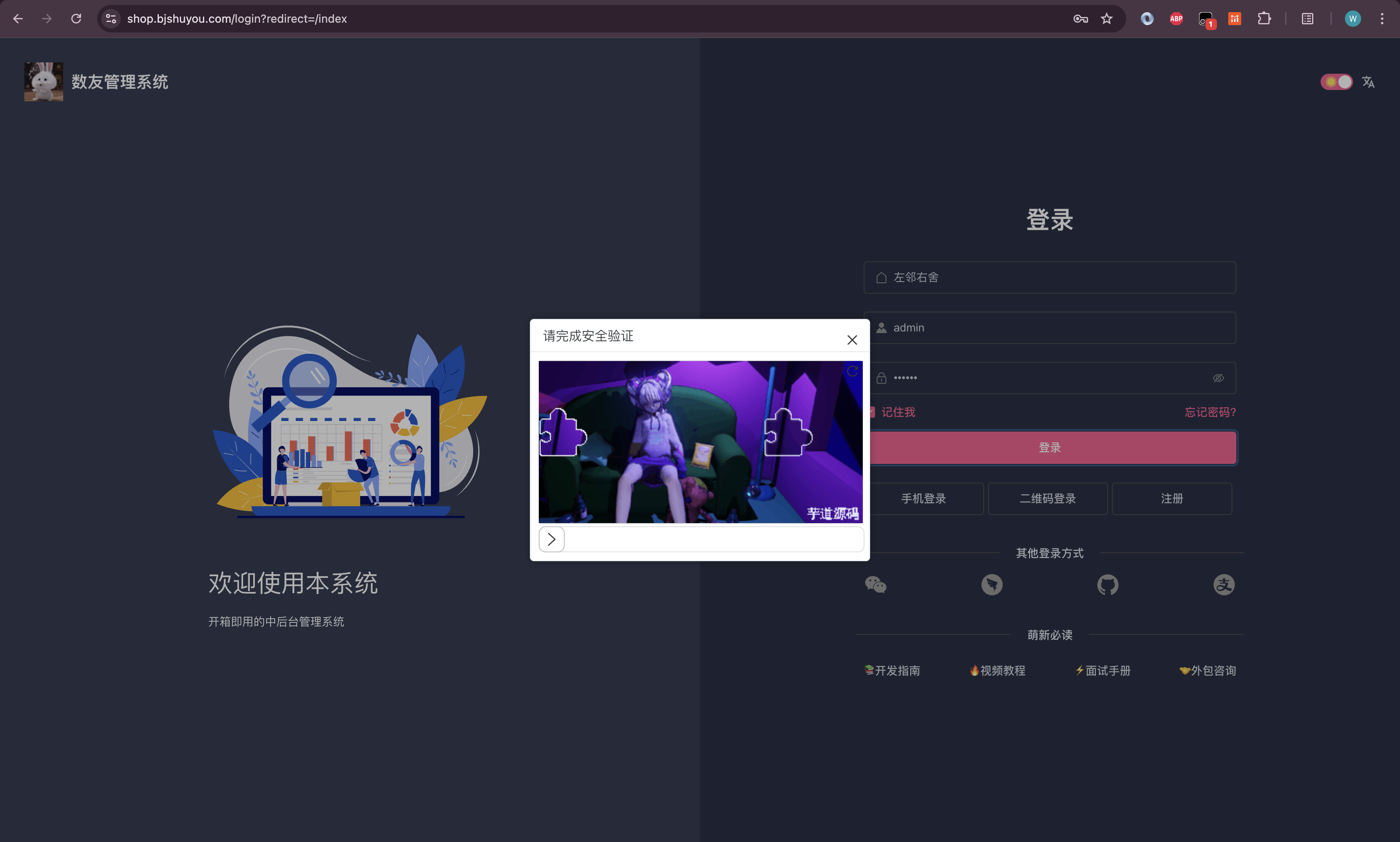Click the AdBlock Plus extension icon
Screen dimensions: 1400x842
point(1176,19)
